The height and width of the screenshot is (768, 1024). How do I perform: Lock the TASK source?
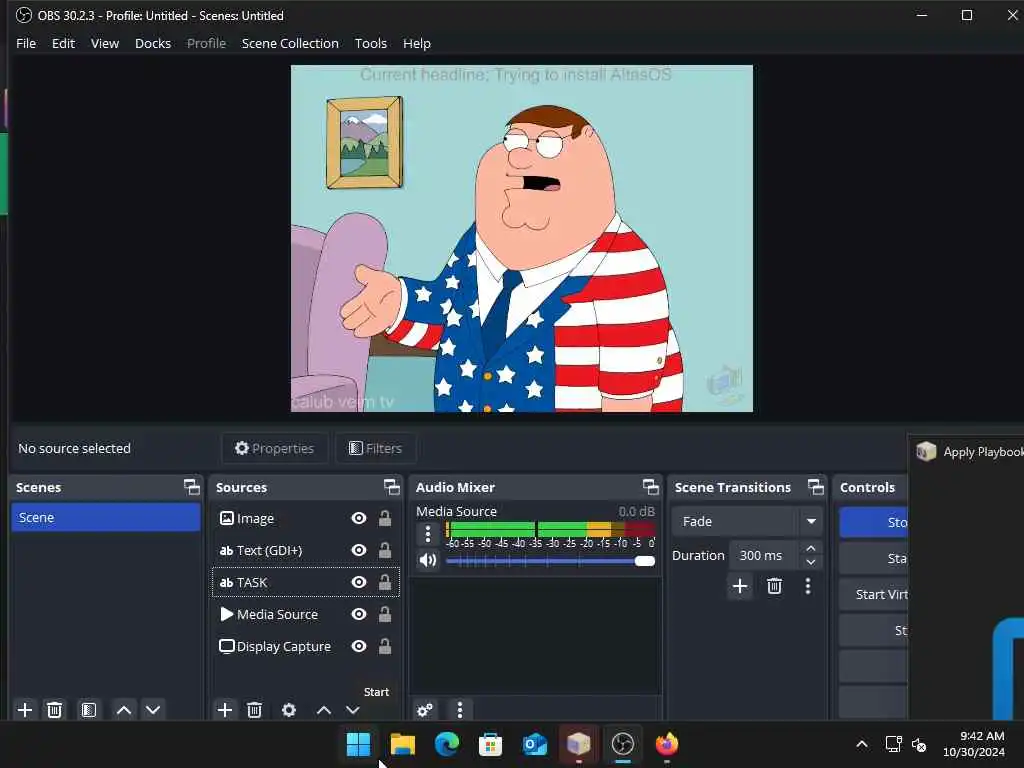pos(385,582)
